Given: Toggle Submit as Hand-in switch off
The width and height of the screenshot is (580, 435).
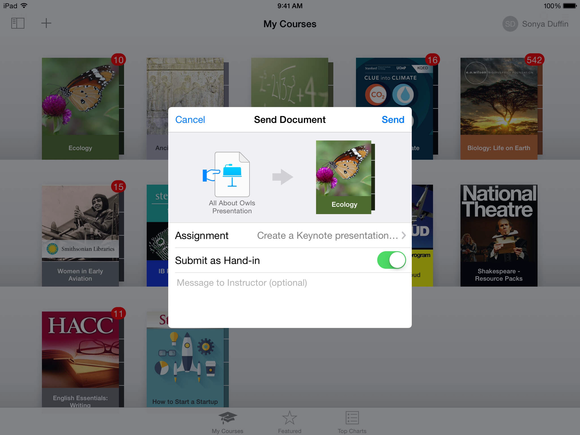Looking at the screenshot, I should [391, 260].
